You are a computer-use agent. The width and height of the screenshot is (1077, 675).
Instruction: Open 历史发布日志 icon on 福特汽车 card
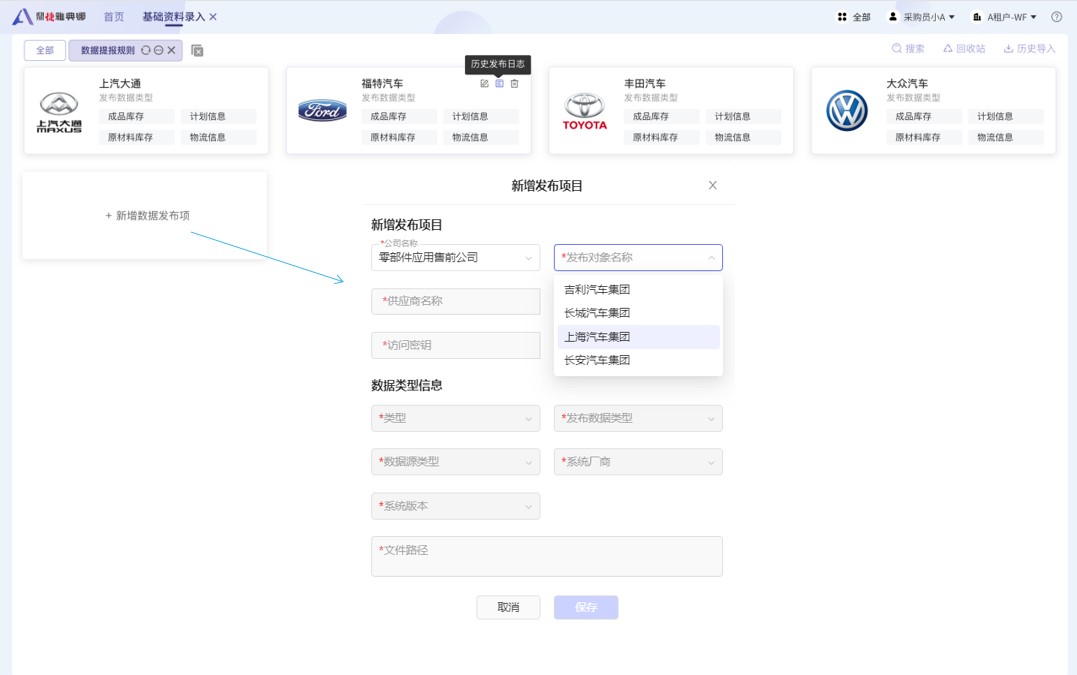tap(500, 83)
